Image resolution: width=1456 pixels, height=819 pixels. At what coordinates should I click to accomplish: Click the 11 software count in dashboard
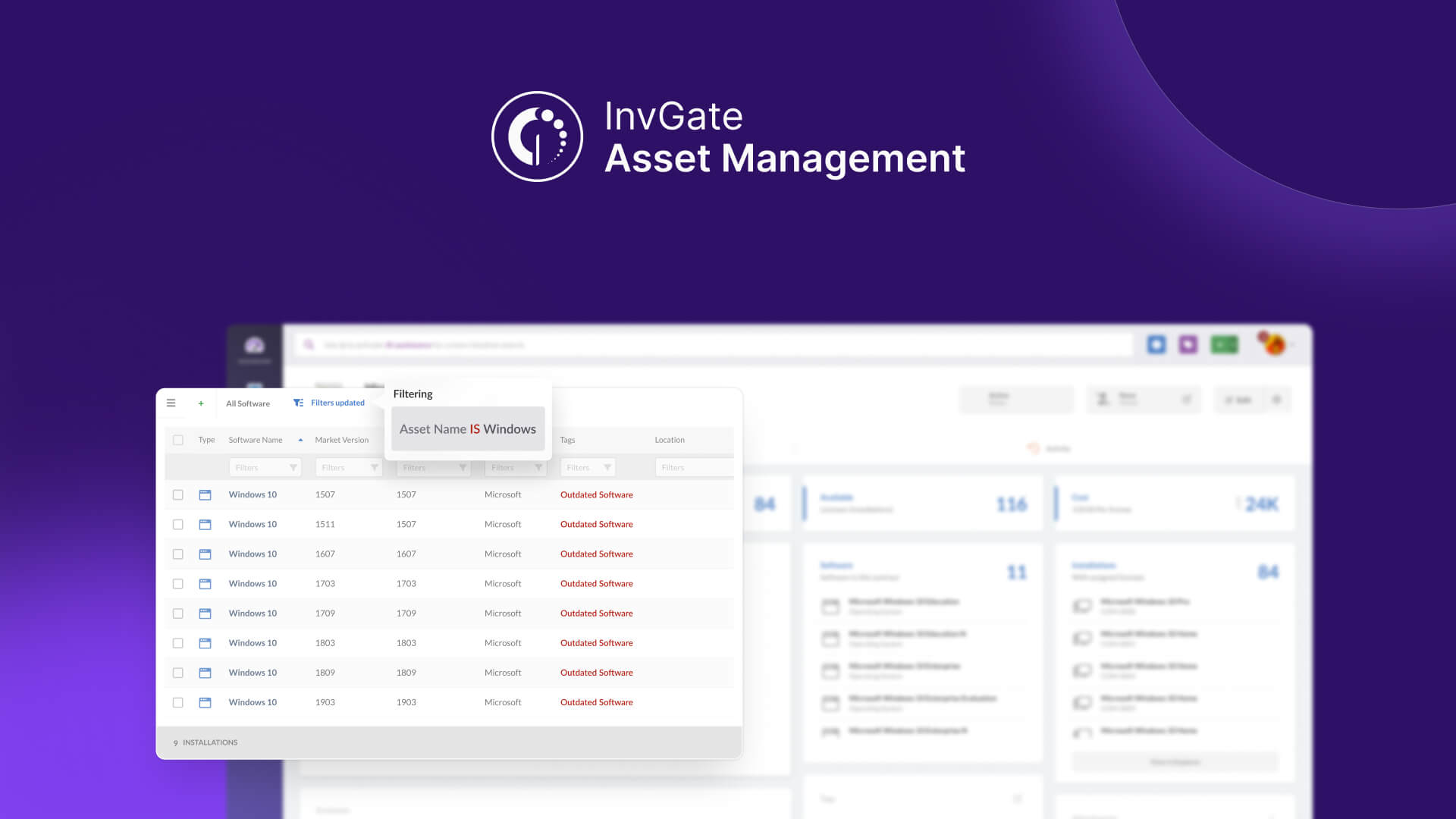1016,573
